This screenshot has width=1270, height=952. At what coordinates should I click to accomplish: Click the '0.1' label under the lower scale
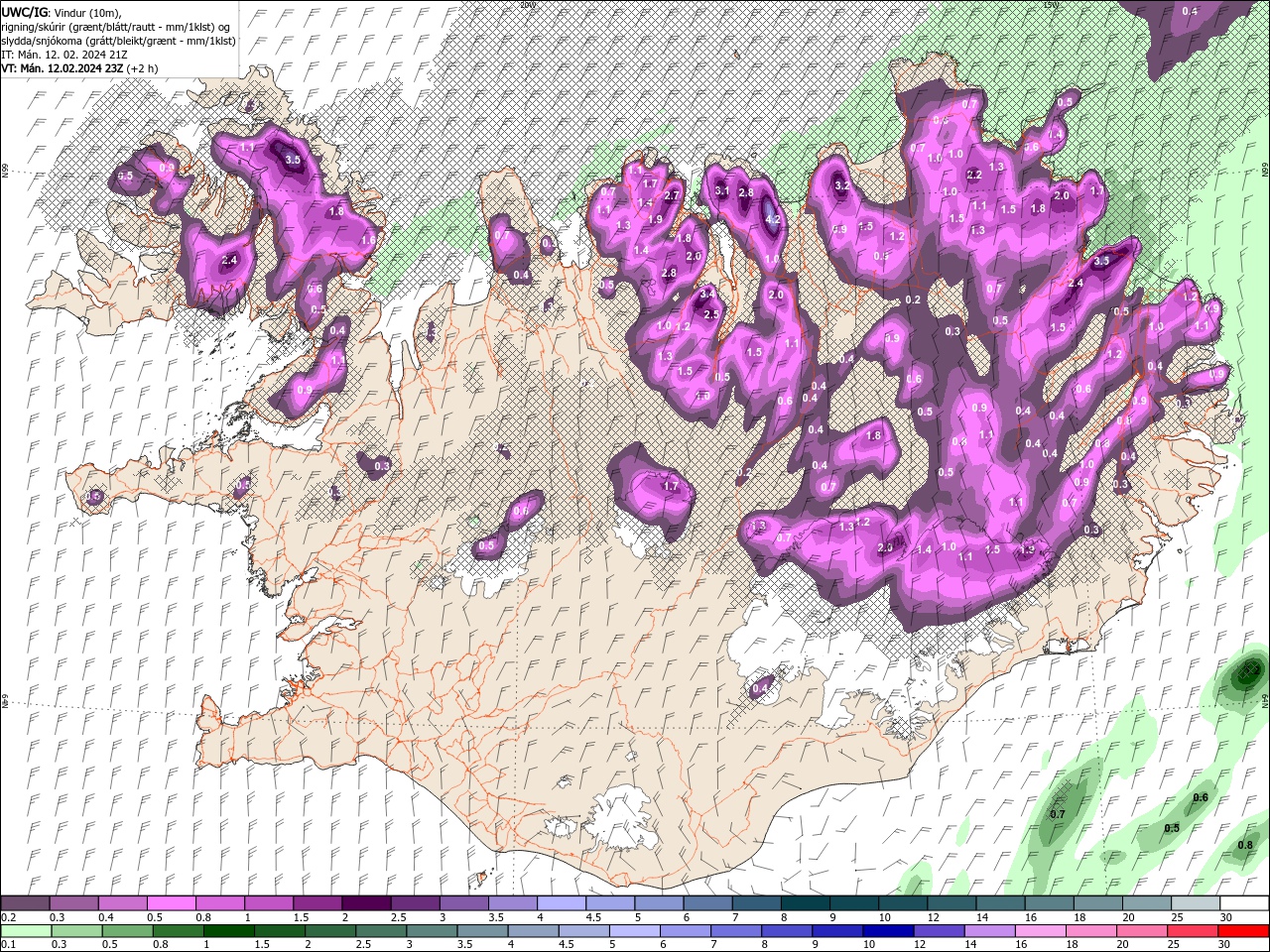point(8,944)
